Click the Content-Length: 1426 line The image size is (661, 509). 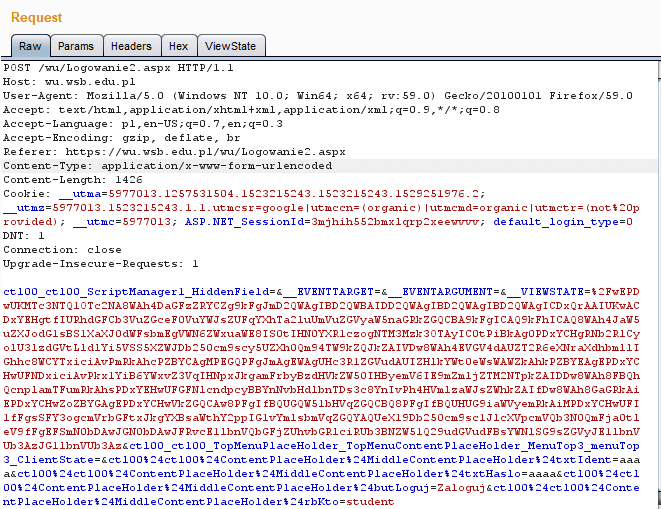(x=73, y=179)
